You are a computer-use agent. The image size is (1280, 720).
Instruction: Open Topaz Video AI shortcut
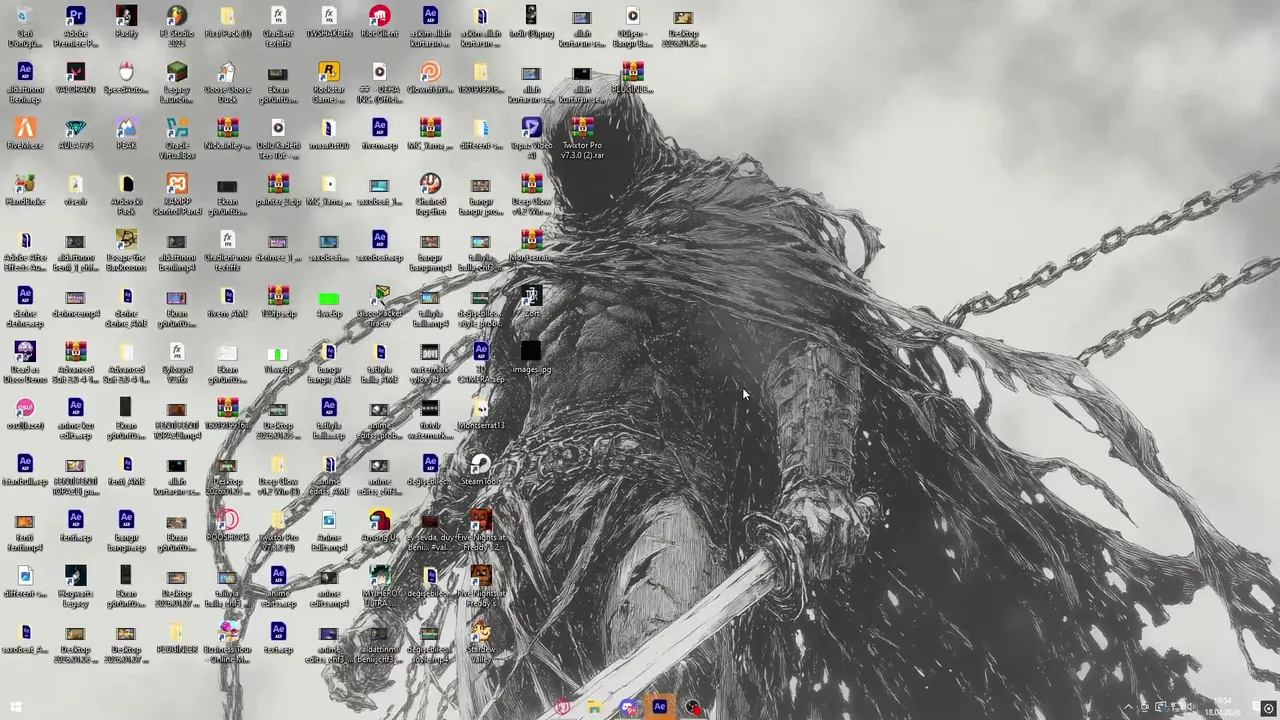[531, 139]
